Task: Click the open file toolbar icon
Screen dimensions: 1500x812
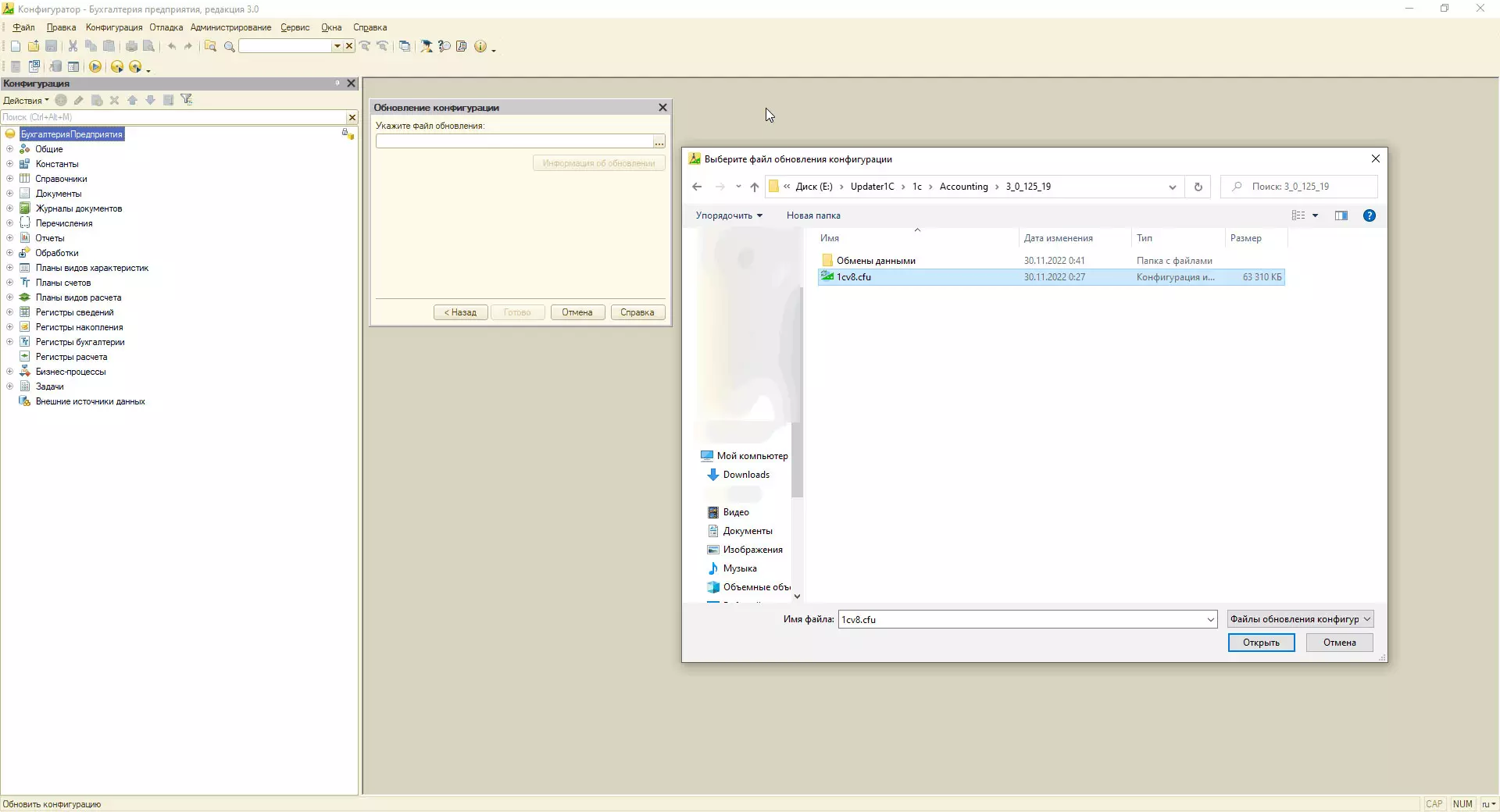Action: click(x=34, y=47)
